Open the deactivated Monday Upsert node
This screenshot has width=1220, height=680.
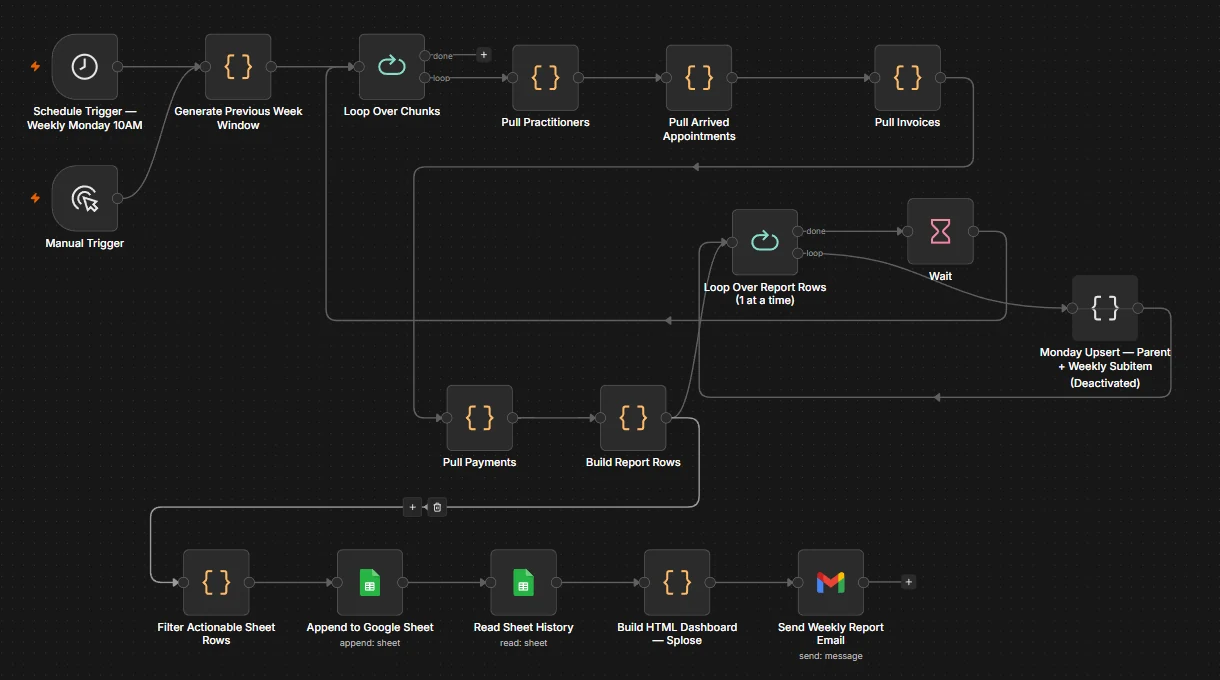1105,309
